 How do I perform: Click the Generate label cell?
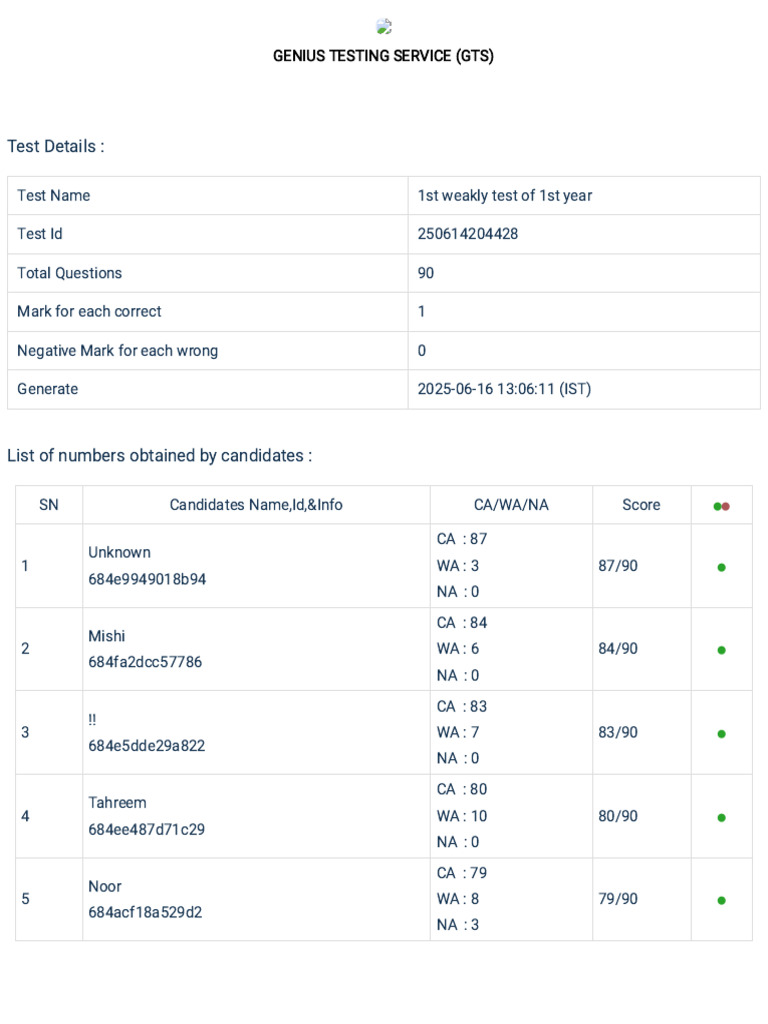(x=208, y=389)
